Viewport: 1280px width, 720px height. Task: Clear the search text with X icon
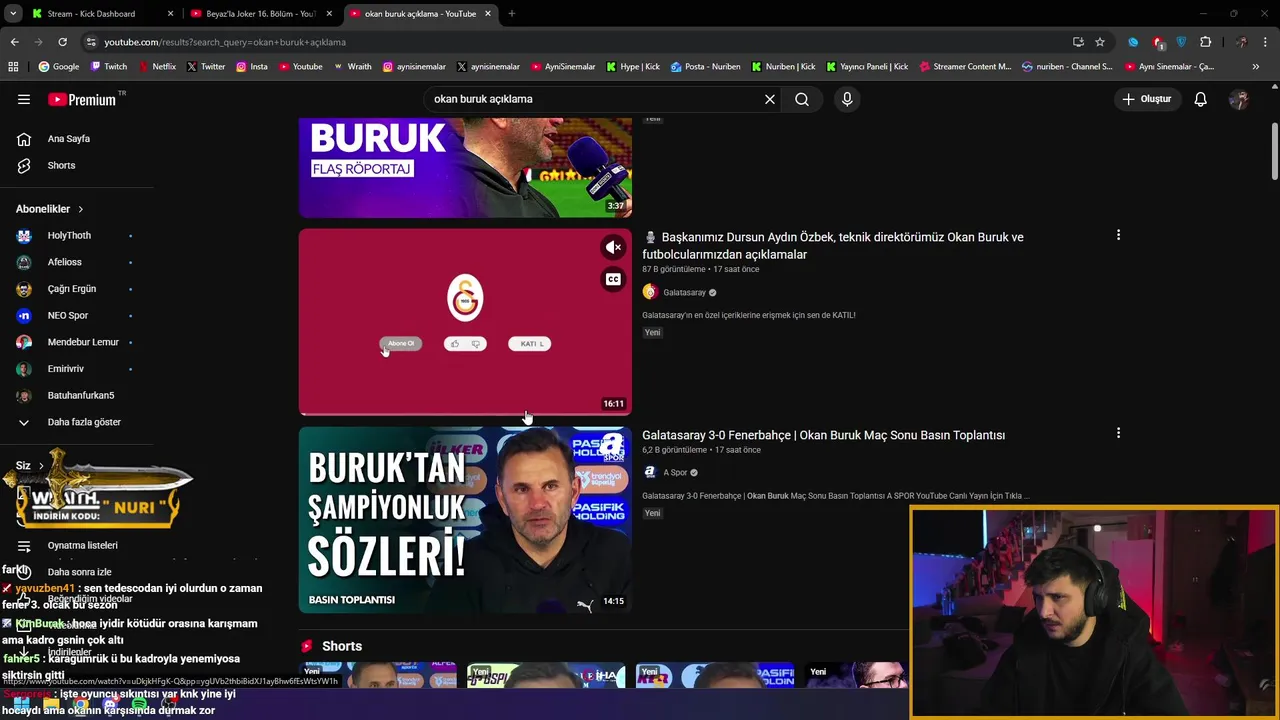pyautogui.click(x=770, y=99)
